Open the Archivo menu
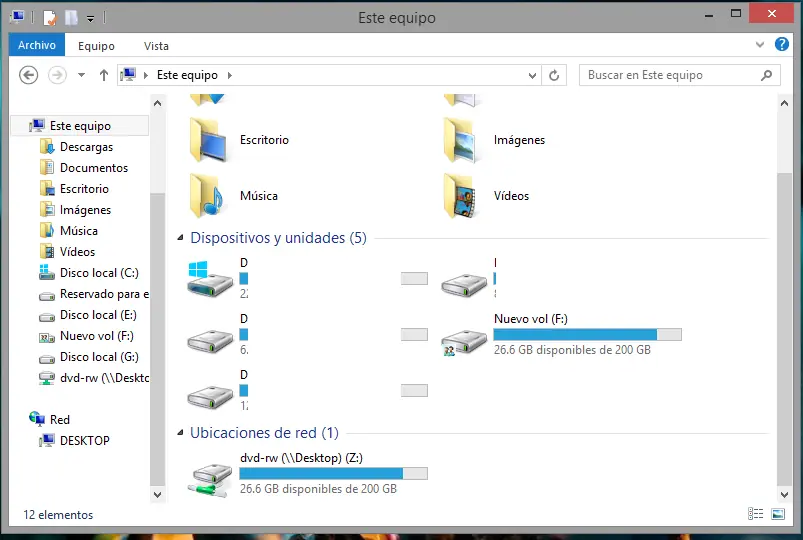The width and height of the screenshot is (803, 540). [37, 45]
